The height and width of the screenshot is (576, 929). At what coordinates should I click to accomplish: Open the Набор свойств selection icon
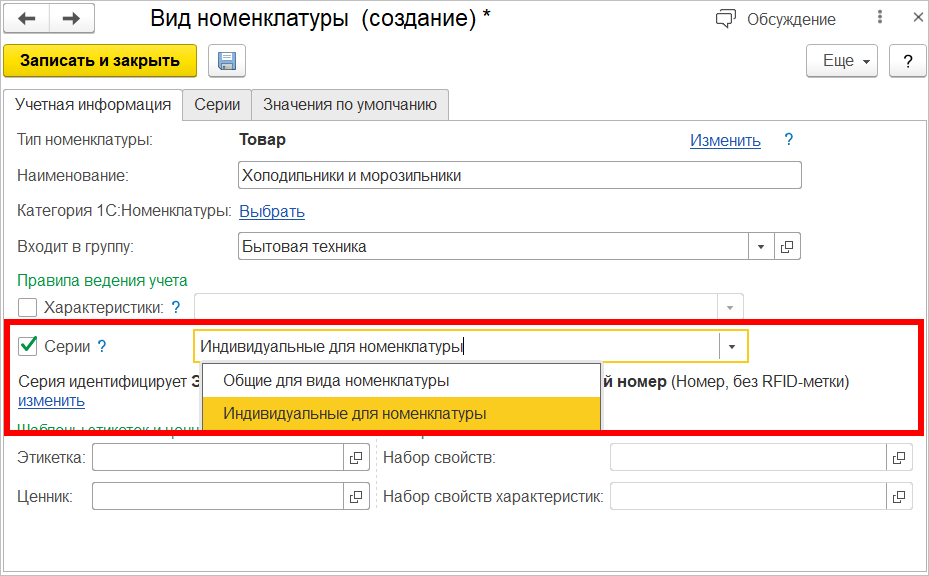[x=899, y=458]
